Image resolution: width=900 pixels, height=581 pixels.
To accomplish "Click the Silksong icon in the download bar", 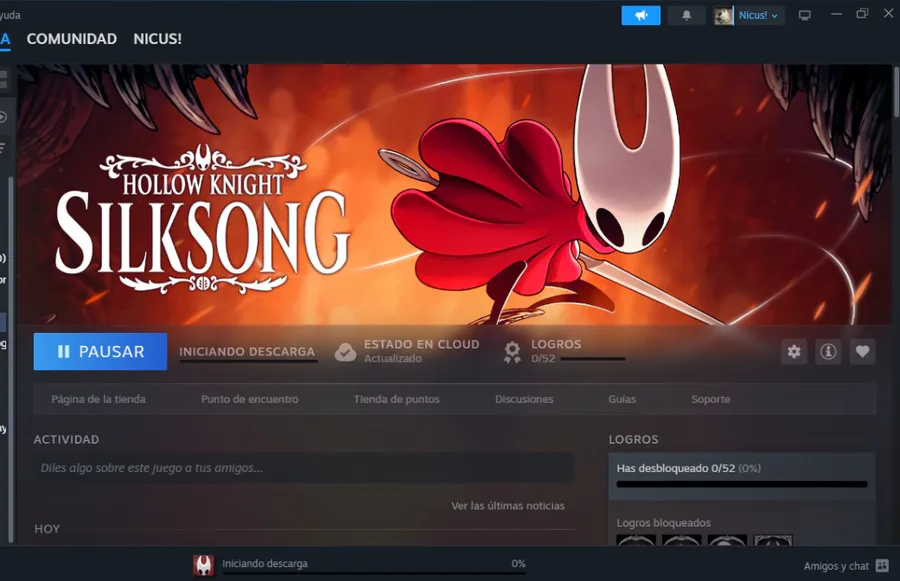I will [203, 565].
